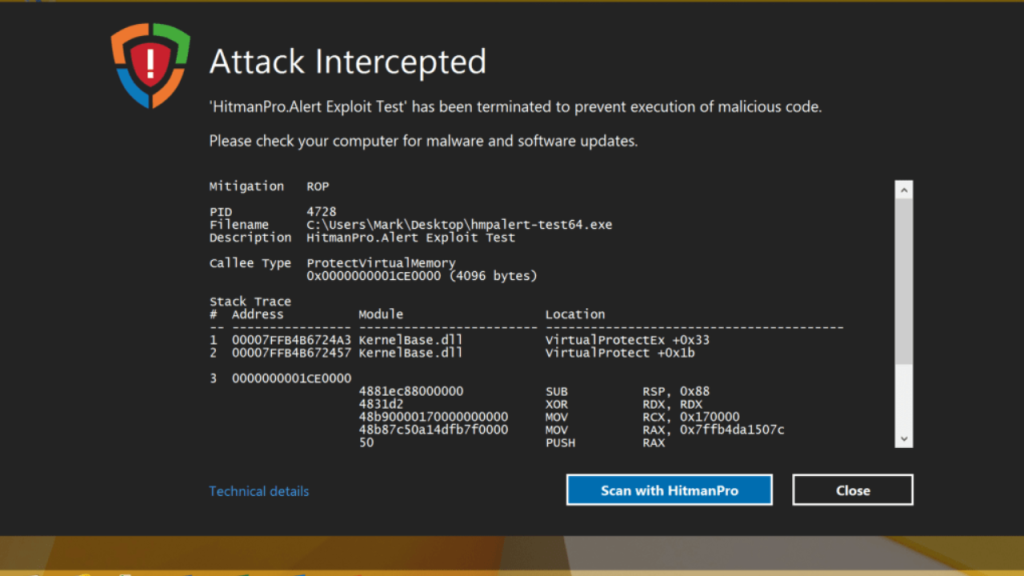The height and width of the screenshot is (576, 1024).
Task: Select callee type 'ProtectVirtualMemory'
Action: pyautogui.click(x=381, y=263)
